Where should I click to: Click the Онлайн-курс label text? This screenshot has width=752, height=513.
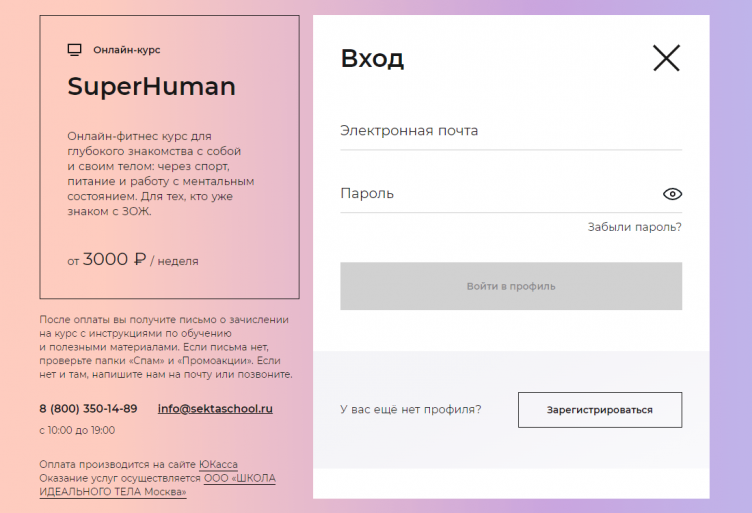coord(126,50)
